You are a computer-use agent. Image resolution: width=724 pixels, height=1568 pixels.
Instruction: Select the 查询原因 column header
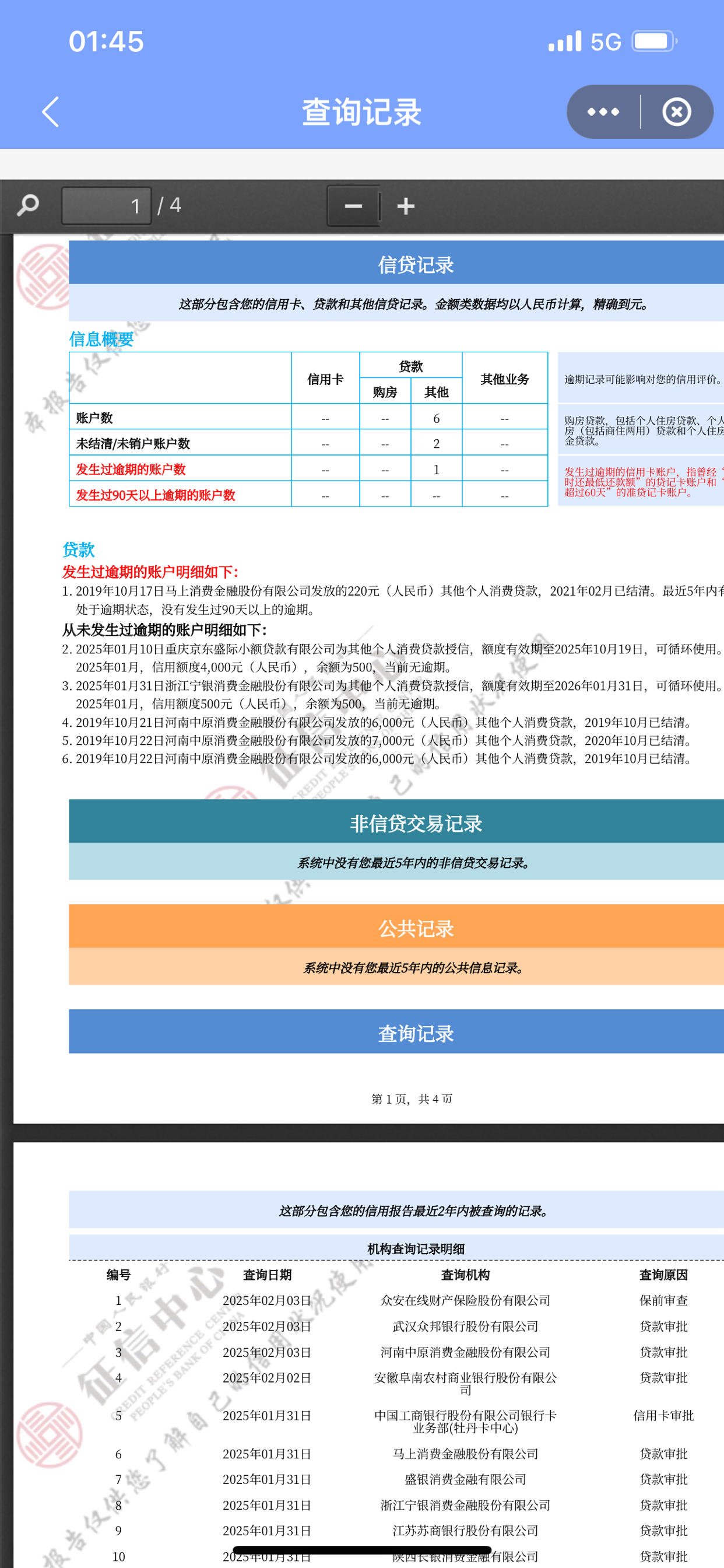click(664, 1275)
